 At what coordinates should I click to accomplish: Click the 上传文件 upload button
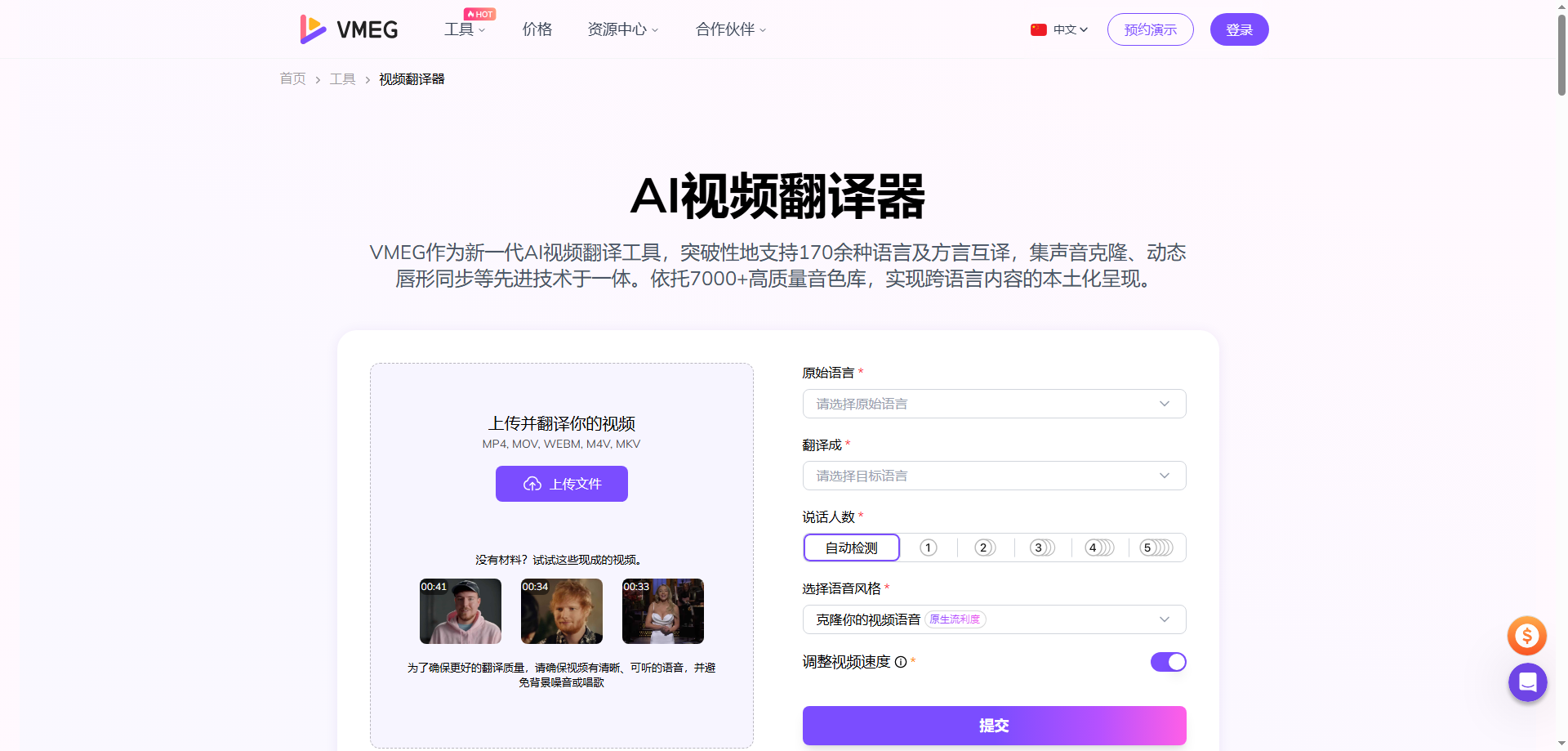561,484
